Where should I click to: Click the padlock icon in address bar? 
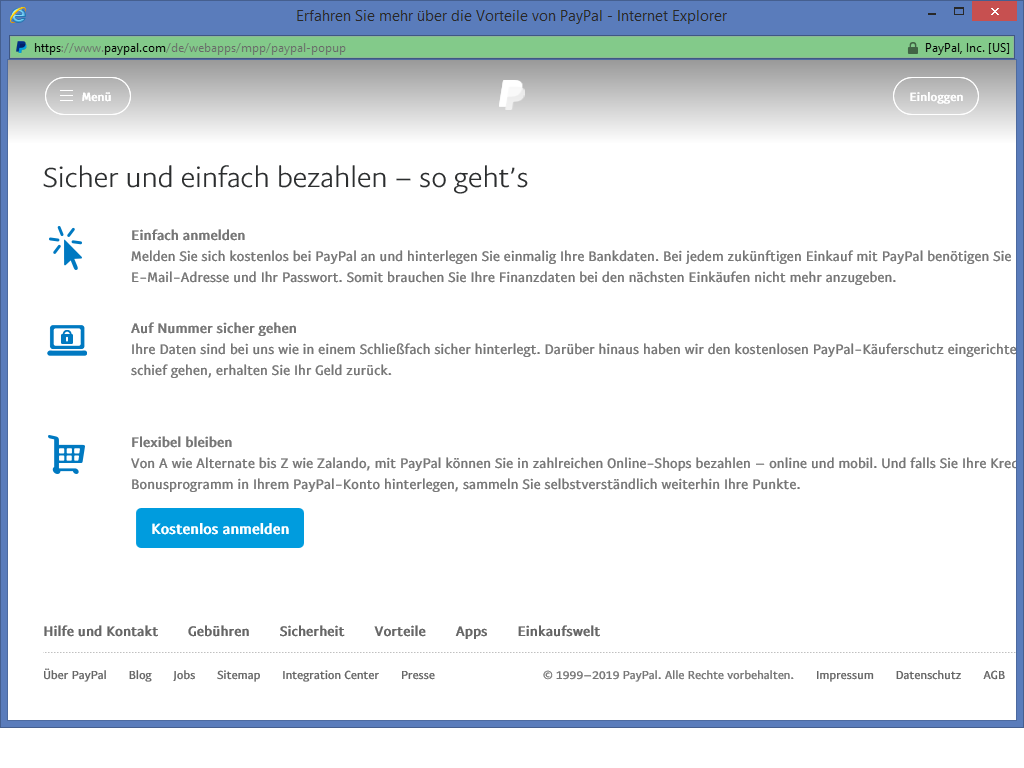(x=912, y=48)
